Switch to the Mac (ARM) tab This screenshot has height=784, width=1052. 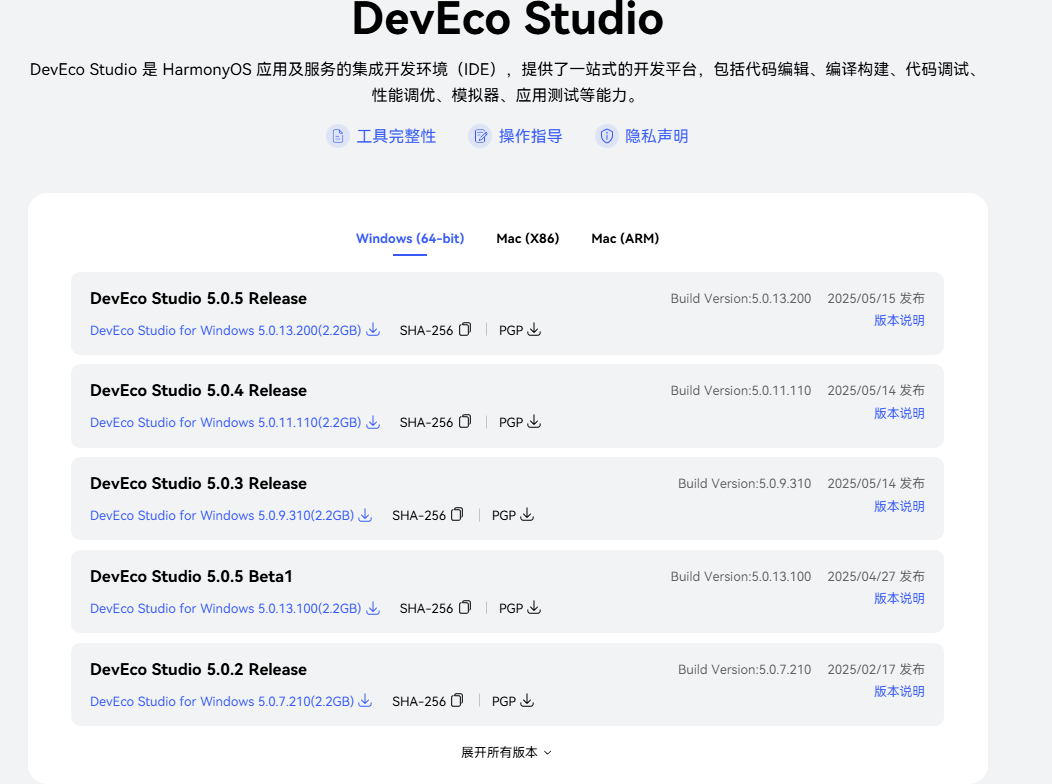(625, 238)
